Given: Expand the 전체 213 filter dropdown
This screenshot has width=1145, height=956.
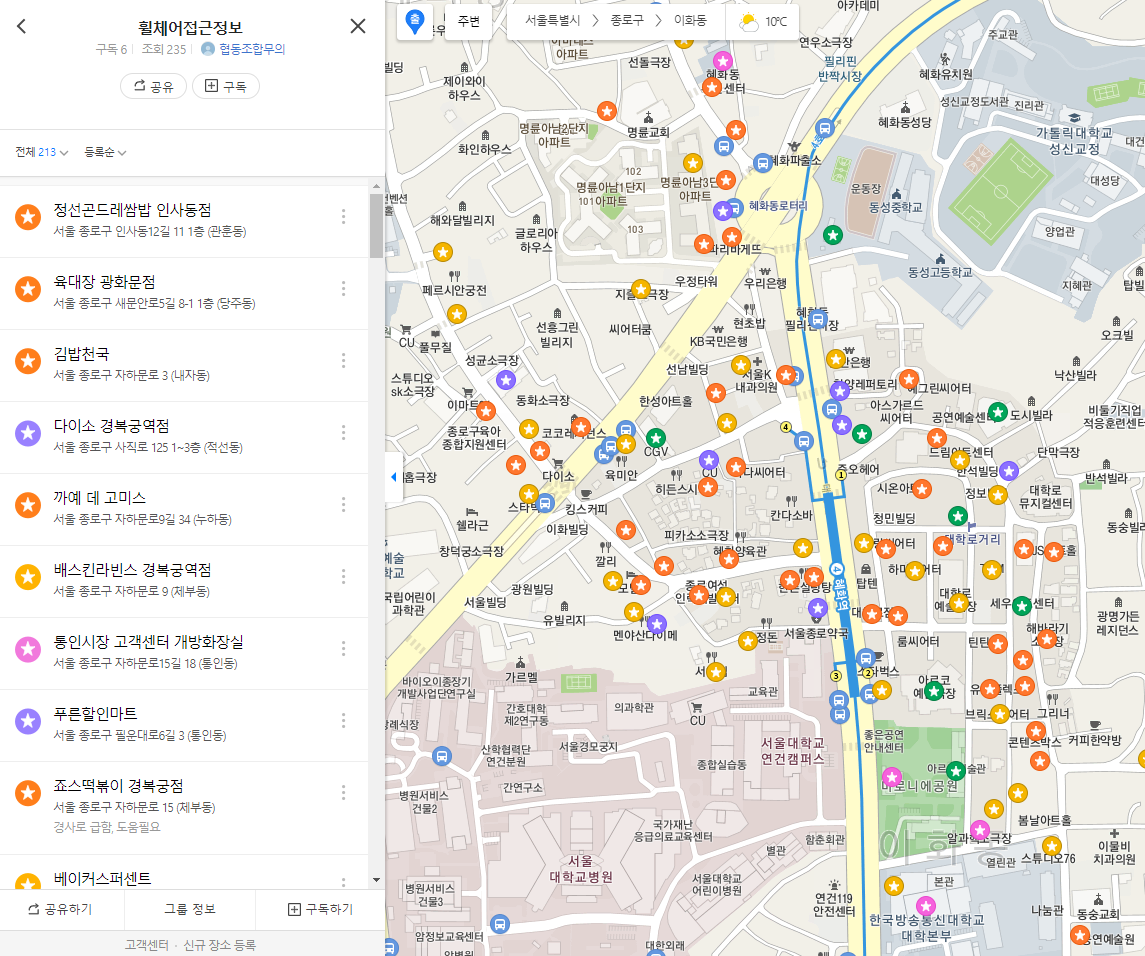Looking at the screenshot, I should tap(42, 152).
